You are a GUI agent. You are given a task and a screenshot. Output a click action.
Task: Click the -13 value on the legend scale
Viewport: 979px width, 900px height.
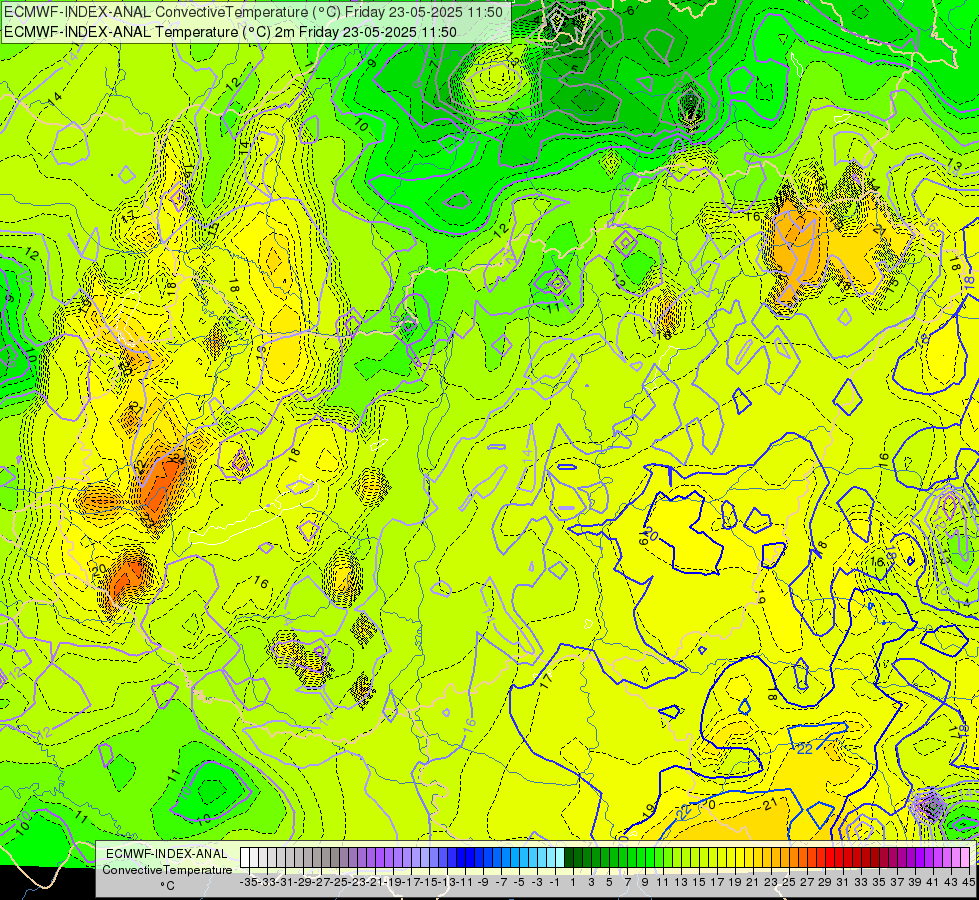[x=447, y=882]
